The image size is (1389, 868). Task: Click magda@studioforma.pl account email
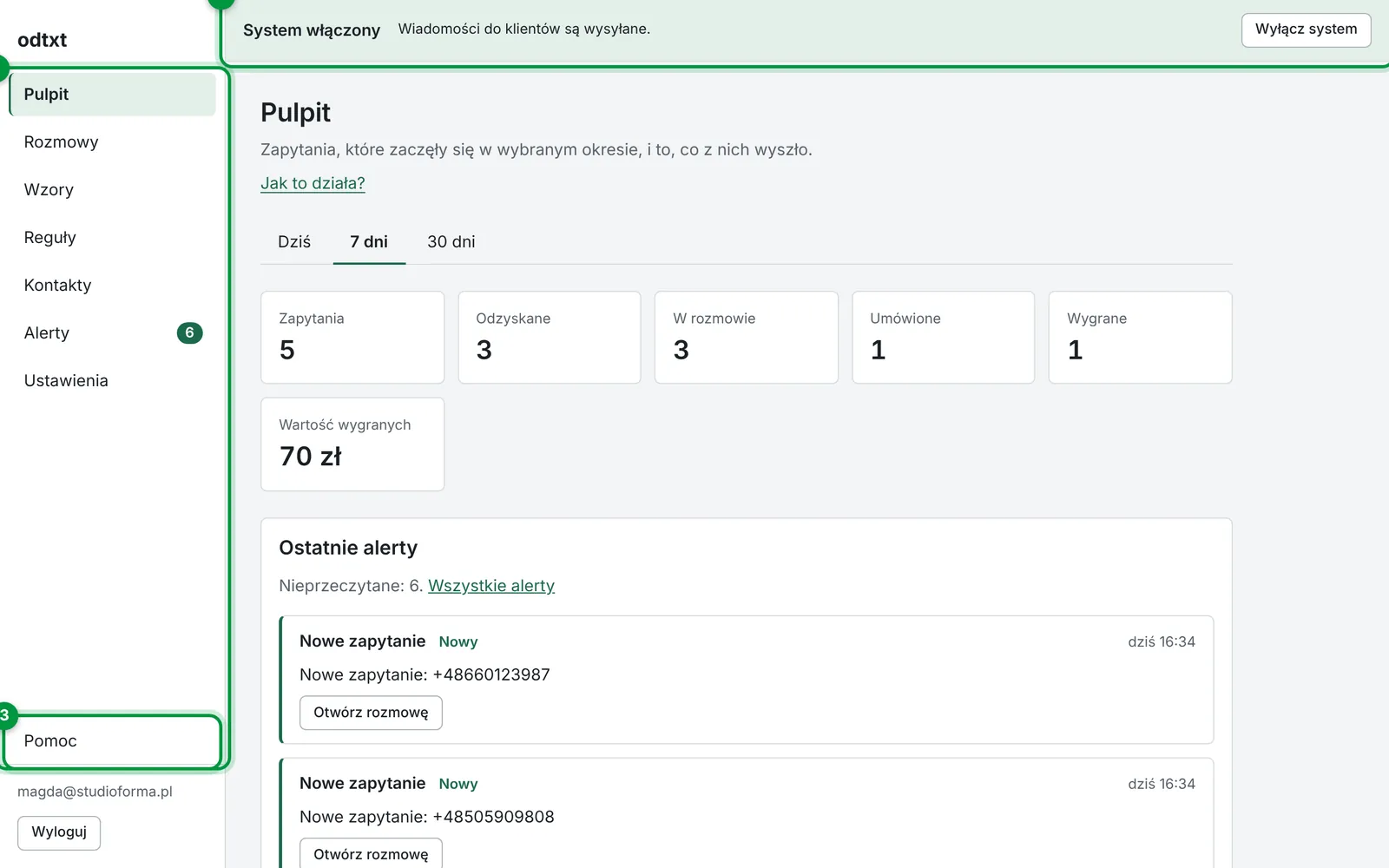click(x=95, y=792)
